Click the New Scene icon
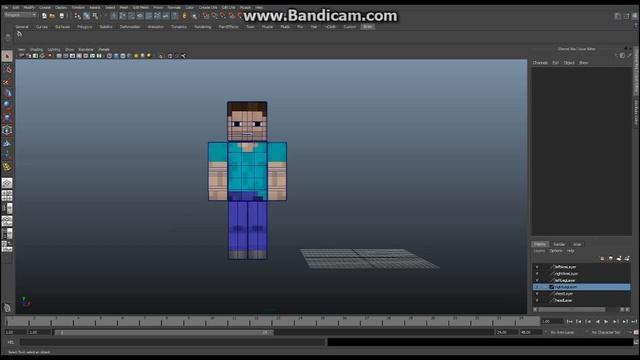The width and height of the screenshot is (640, 360). tap(44, 16)
